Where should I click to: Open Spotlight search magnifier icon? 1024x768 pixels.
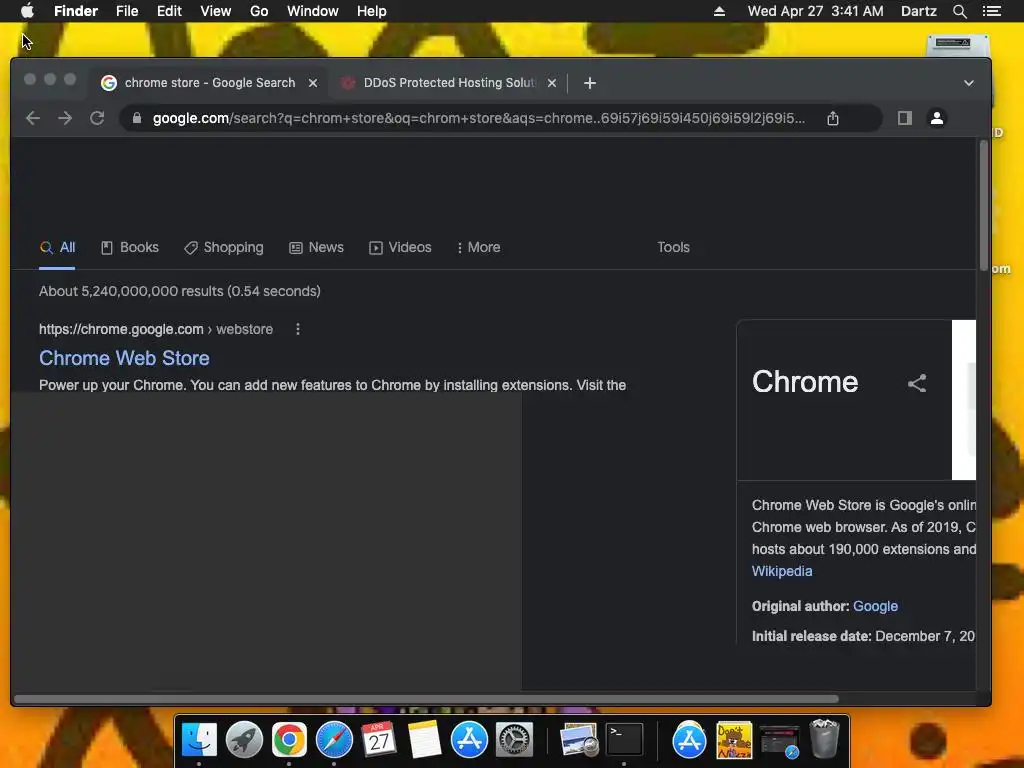pyautogui.click(x=959, y=11)
